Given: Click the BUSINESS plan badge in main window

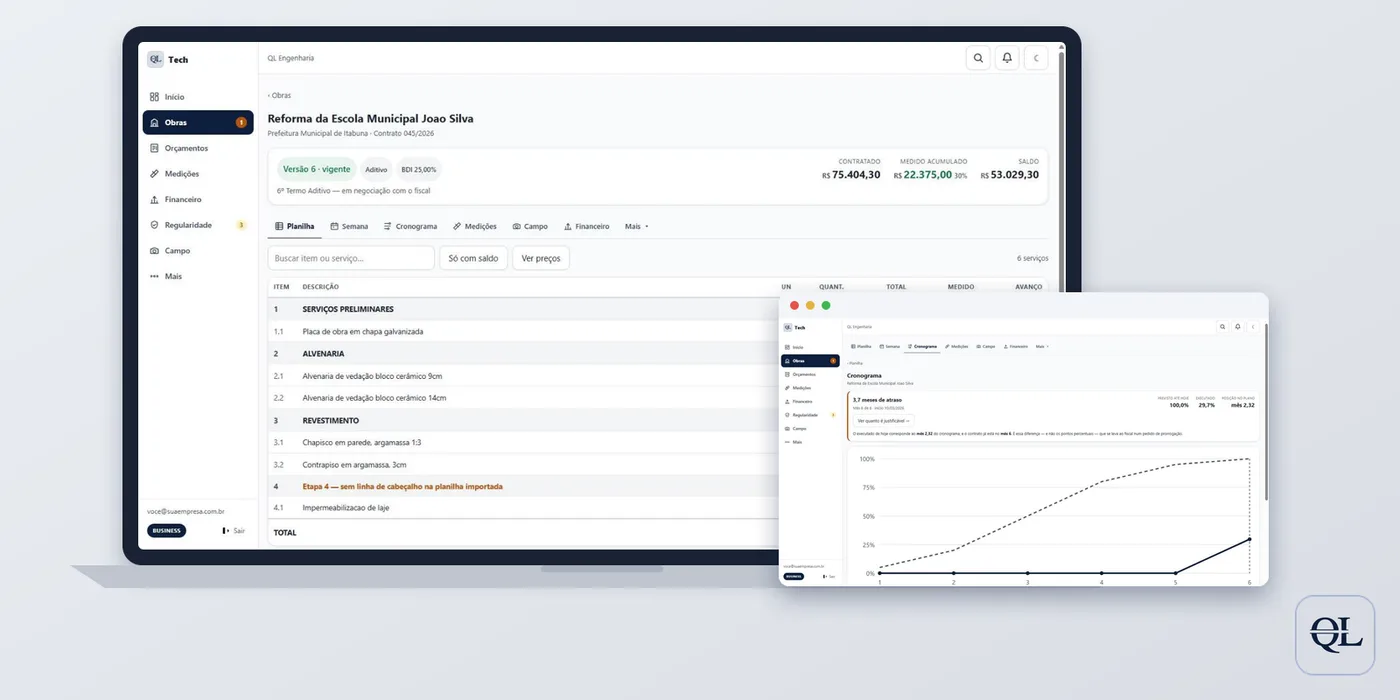Looking at the screenshot, I should click(166, 531).
